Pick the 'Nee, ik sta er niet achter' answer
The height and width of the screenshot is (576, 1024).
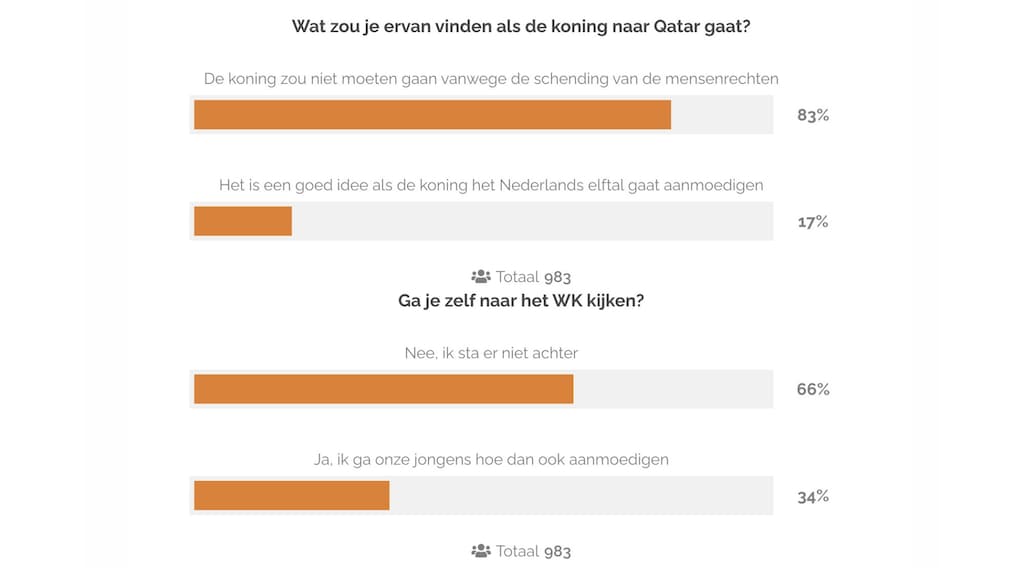coord(485,353)
